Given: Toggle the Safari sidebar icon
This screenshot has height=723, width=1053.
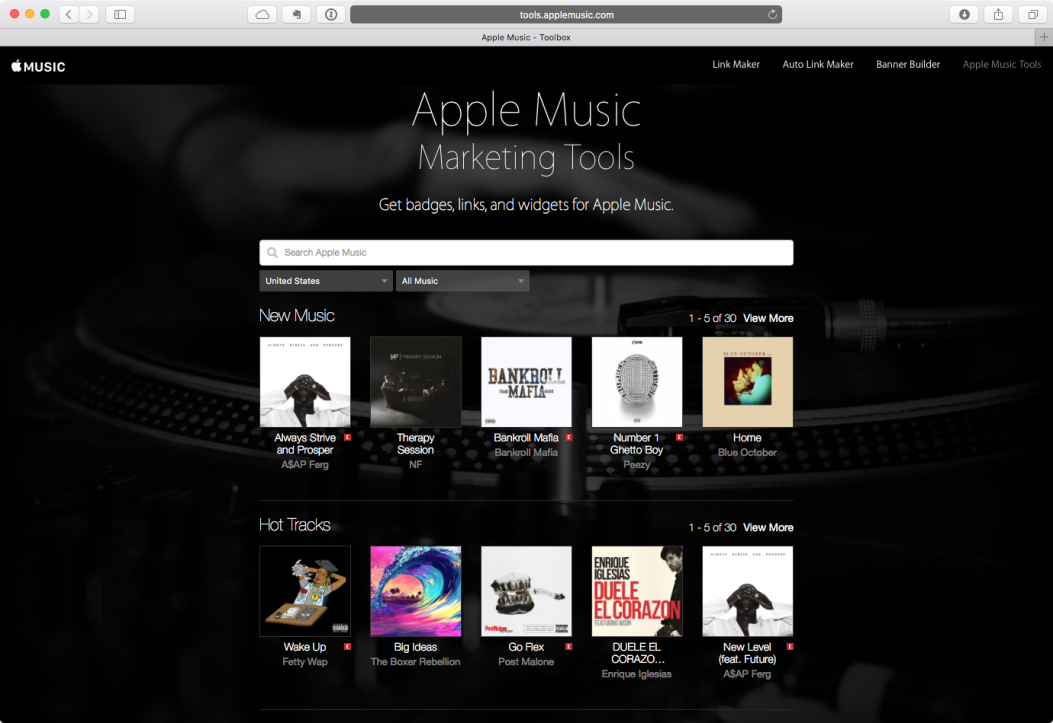Looking at the screenshot, I should (120, 14).
